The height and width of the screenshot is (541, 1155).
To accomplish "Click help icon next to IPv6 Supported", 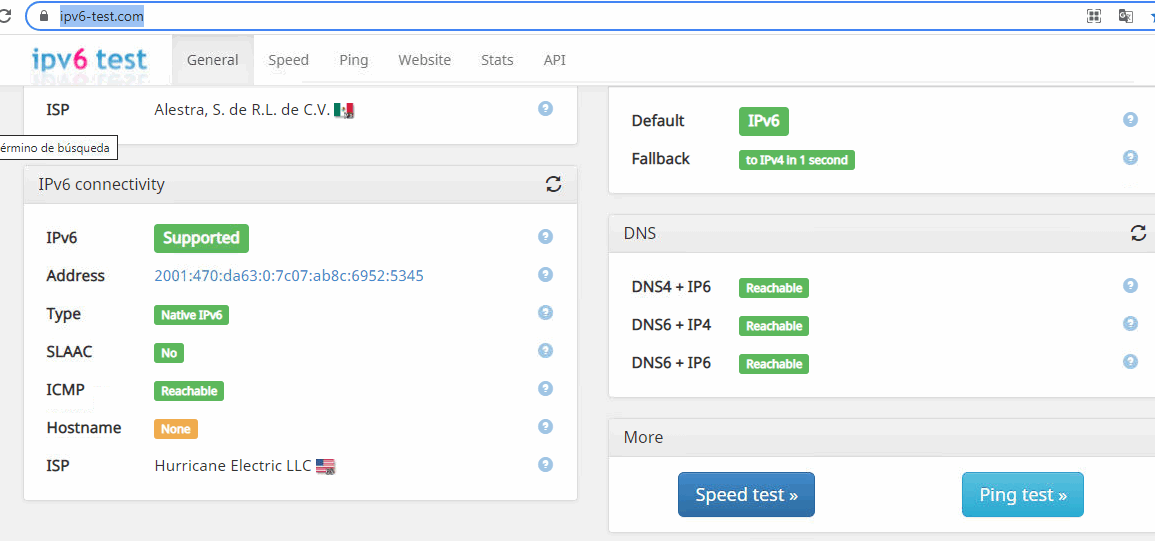I will [x=545, y=237].
